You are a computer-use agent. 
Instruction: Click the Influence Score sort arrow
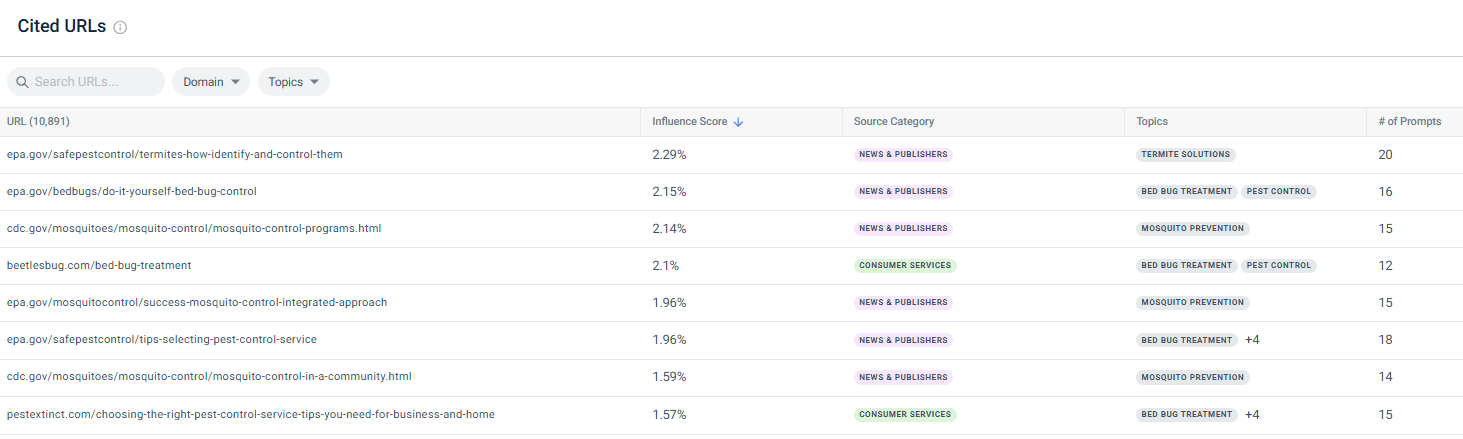click(x=738, y=122)
